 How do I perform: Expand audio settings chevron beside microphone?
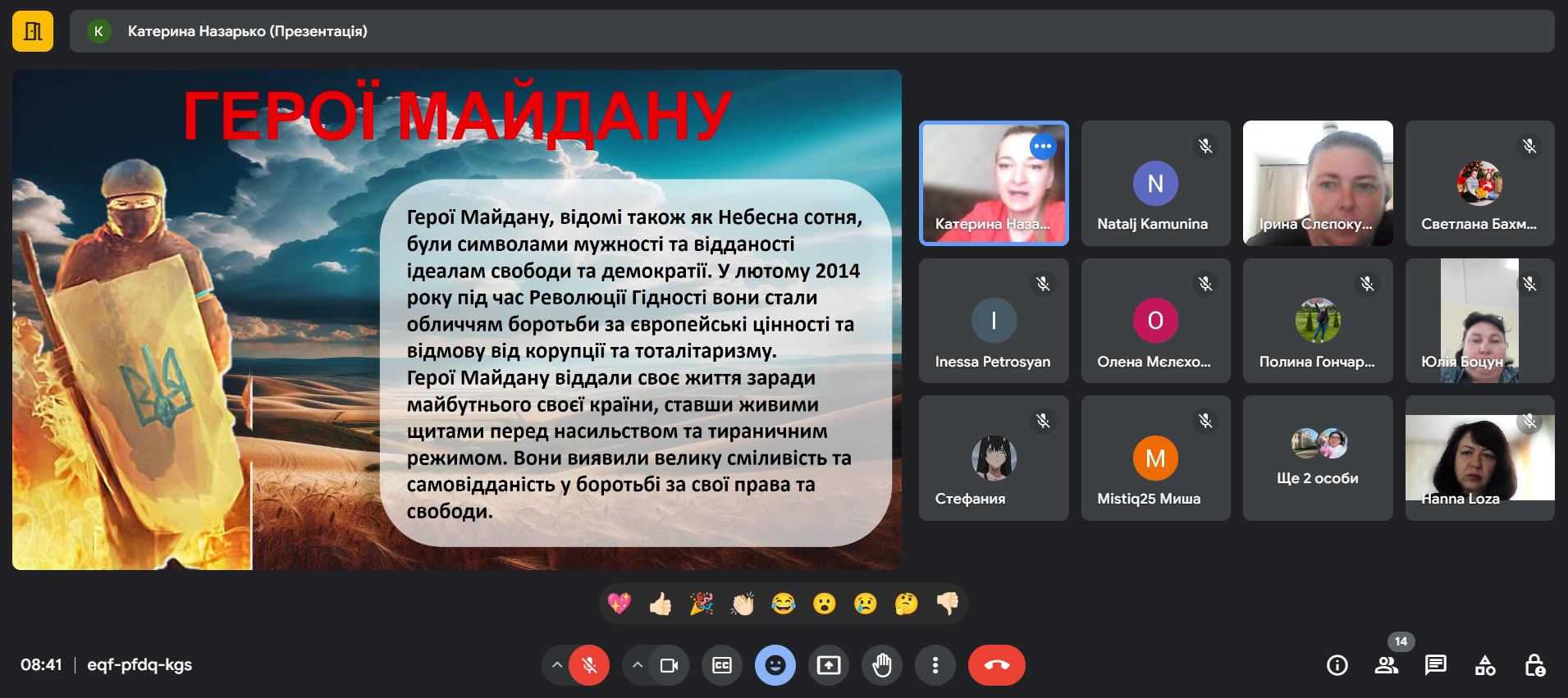557,665
